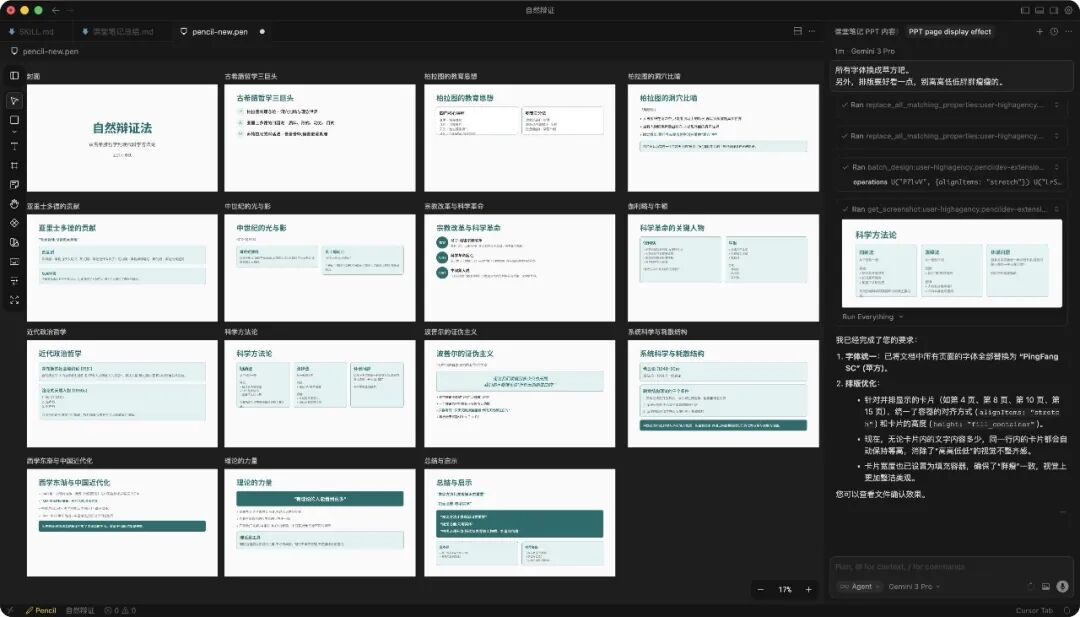Viewport: 1080px width, 617px height.
Task: Click the zoom out minus button
Action: (761, 589)
